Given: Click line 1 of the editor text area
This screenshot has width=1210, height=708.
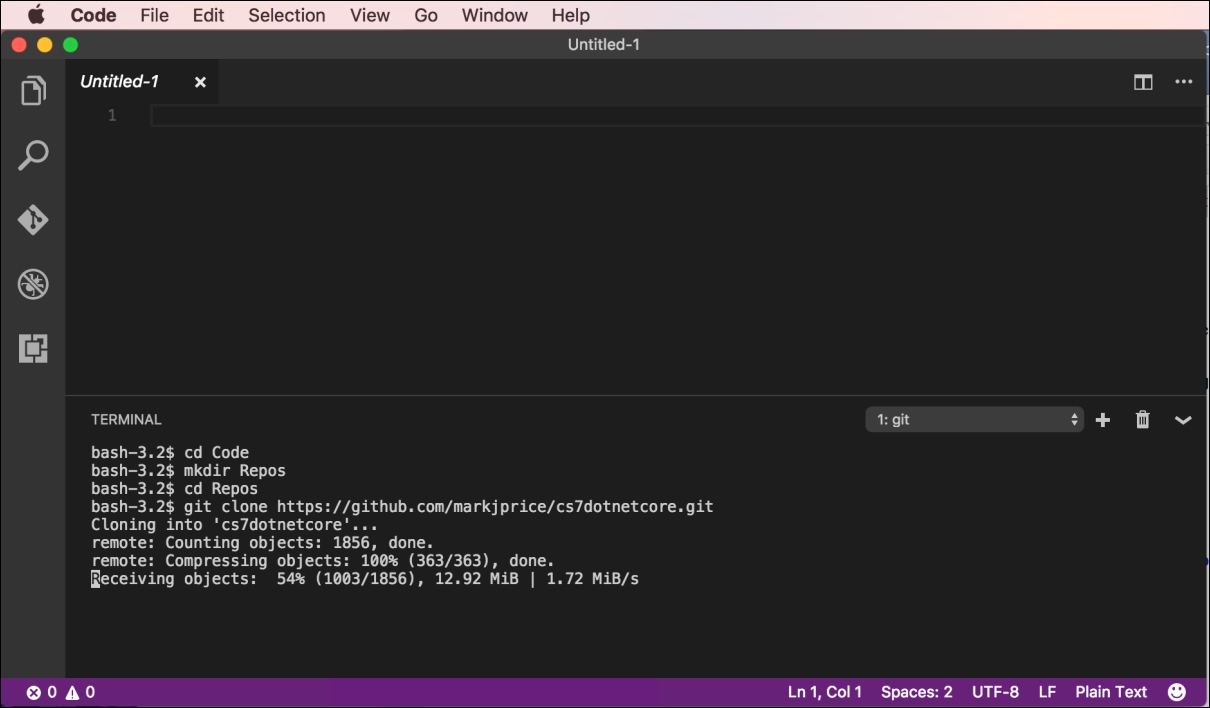Looking at the screenshot, I should [x=680, y=116].
